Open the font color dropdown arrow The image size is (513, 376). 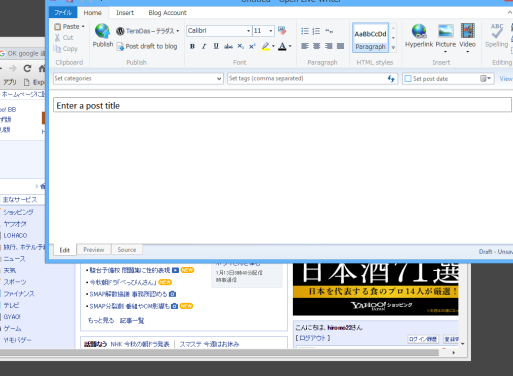(290, 46)
